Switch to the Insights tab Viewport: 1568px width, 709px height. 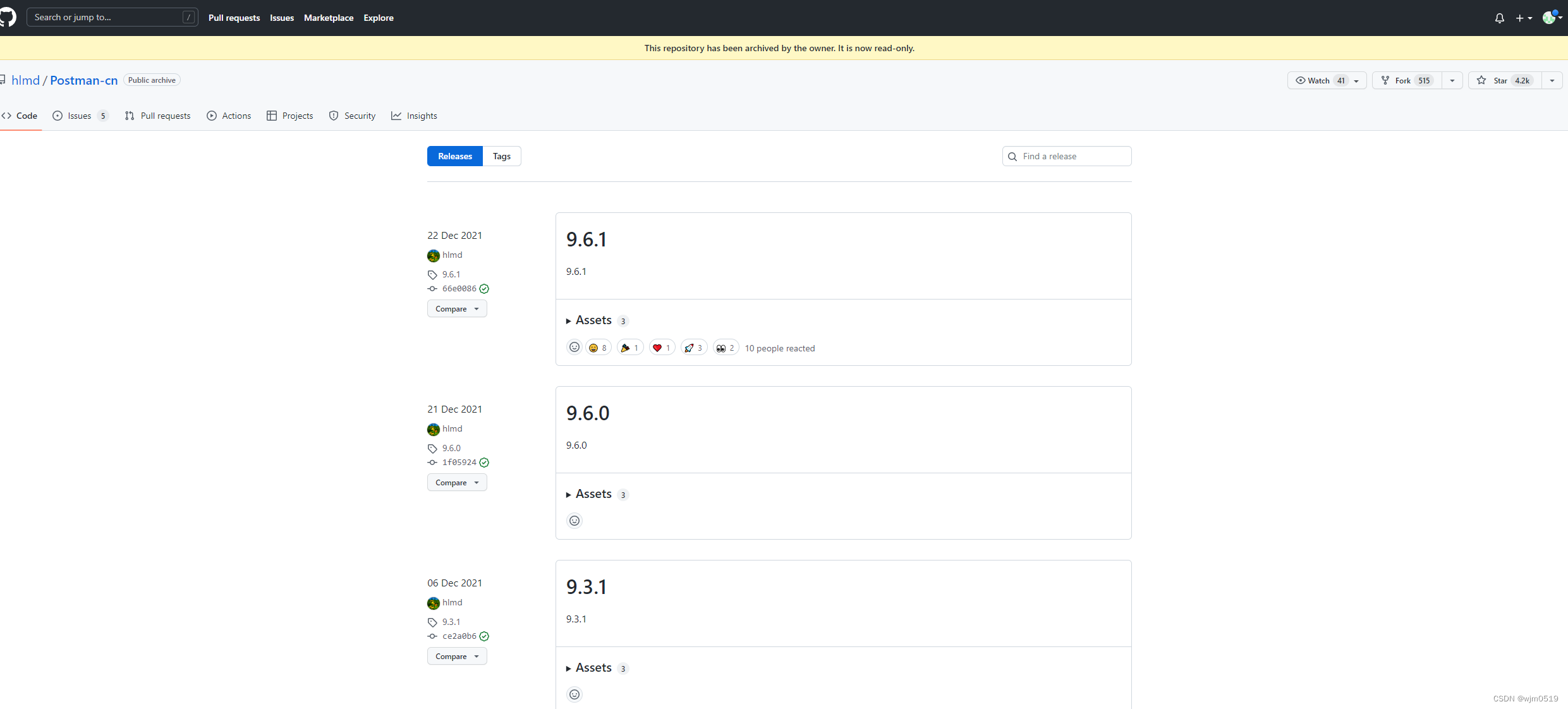click(x=414, y=116)
